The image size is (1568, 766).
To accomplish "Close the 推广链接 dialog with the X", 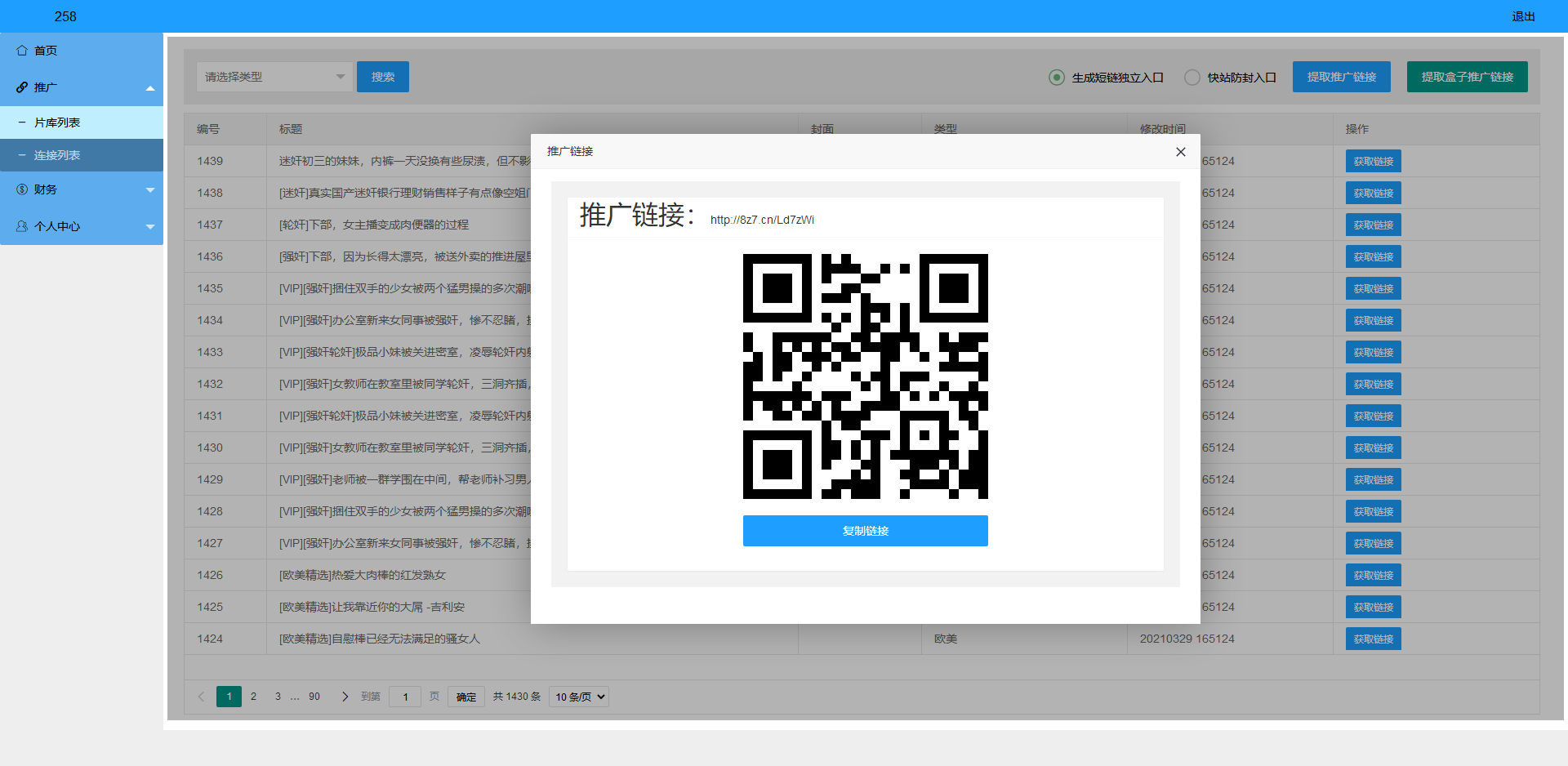I will 1180,152.
